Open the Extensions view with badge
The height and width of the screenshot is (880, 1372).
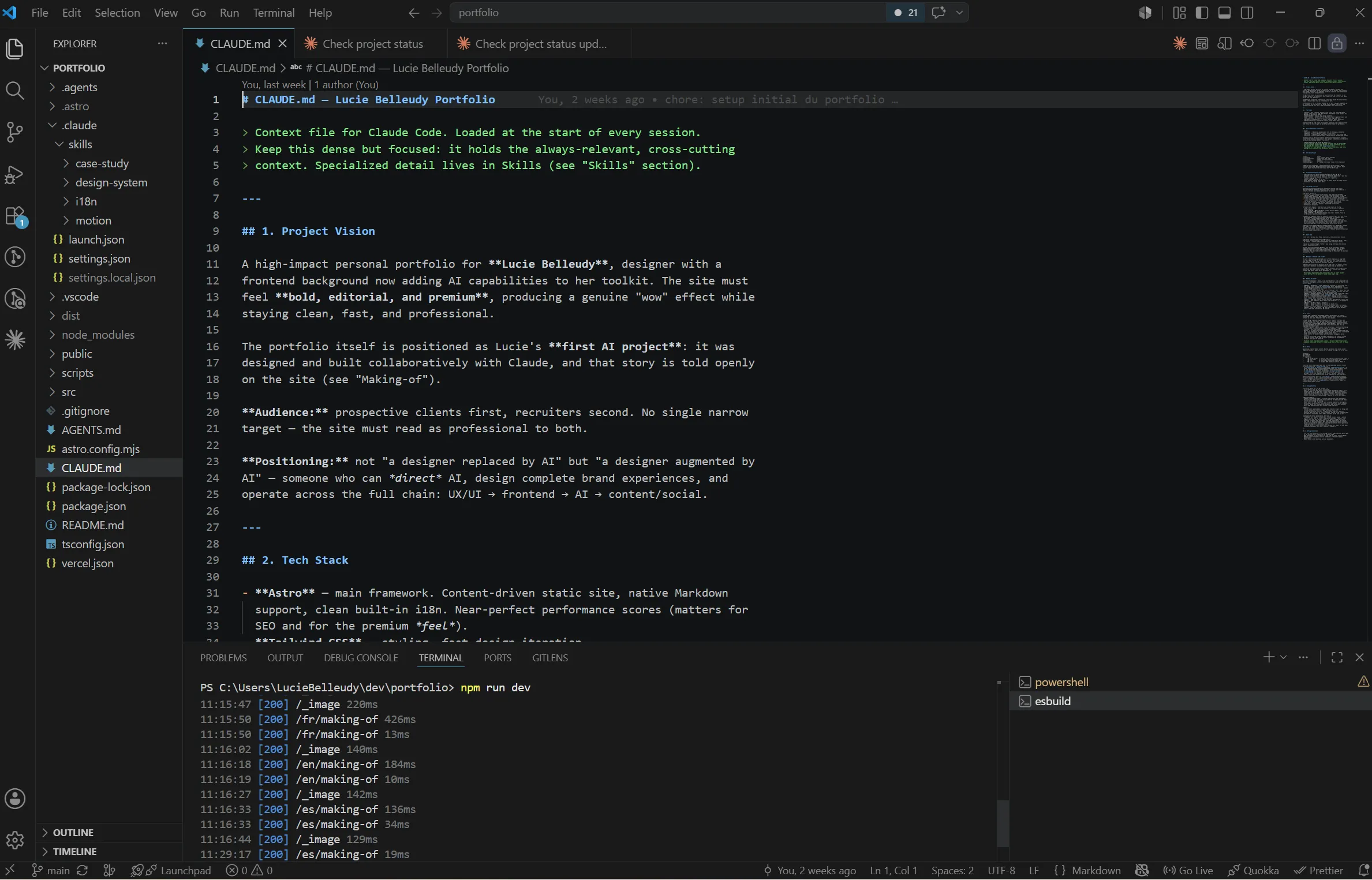[x=15, y=216]
